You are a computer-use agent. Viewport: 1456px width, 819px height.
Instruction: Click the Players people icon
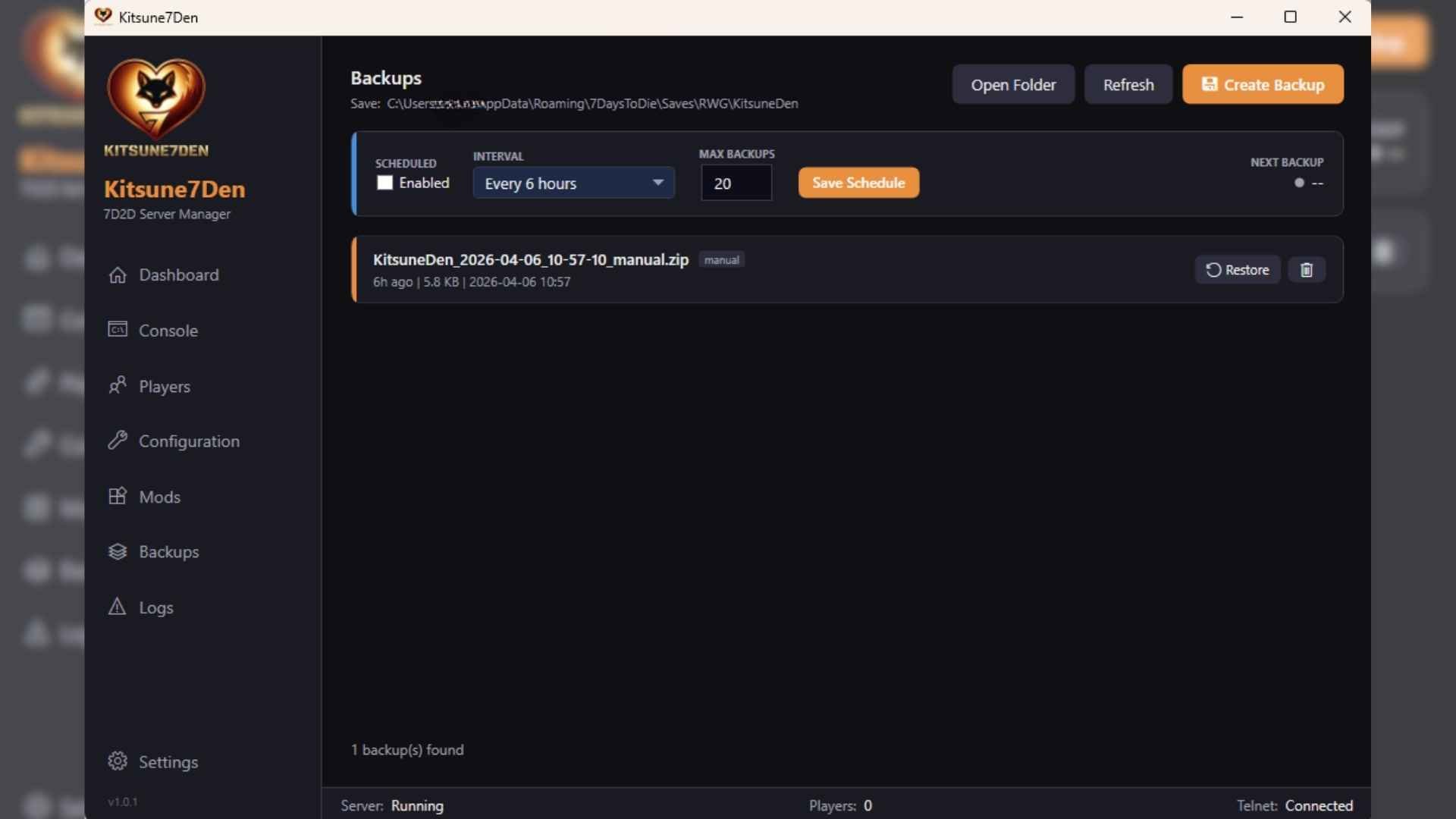[118, 385]
